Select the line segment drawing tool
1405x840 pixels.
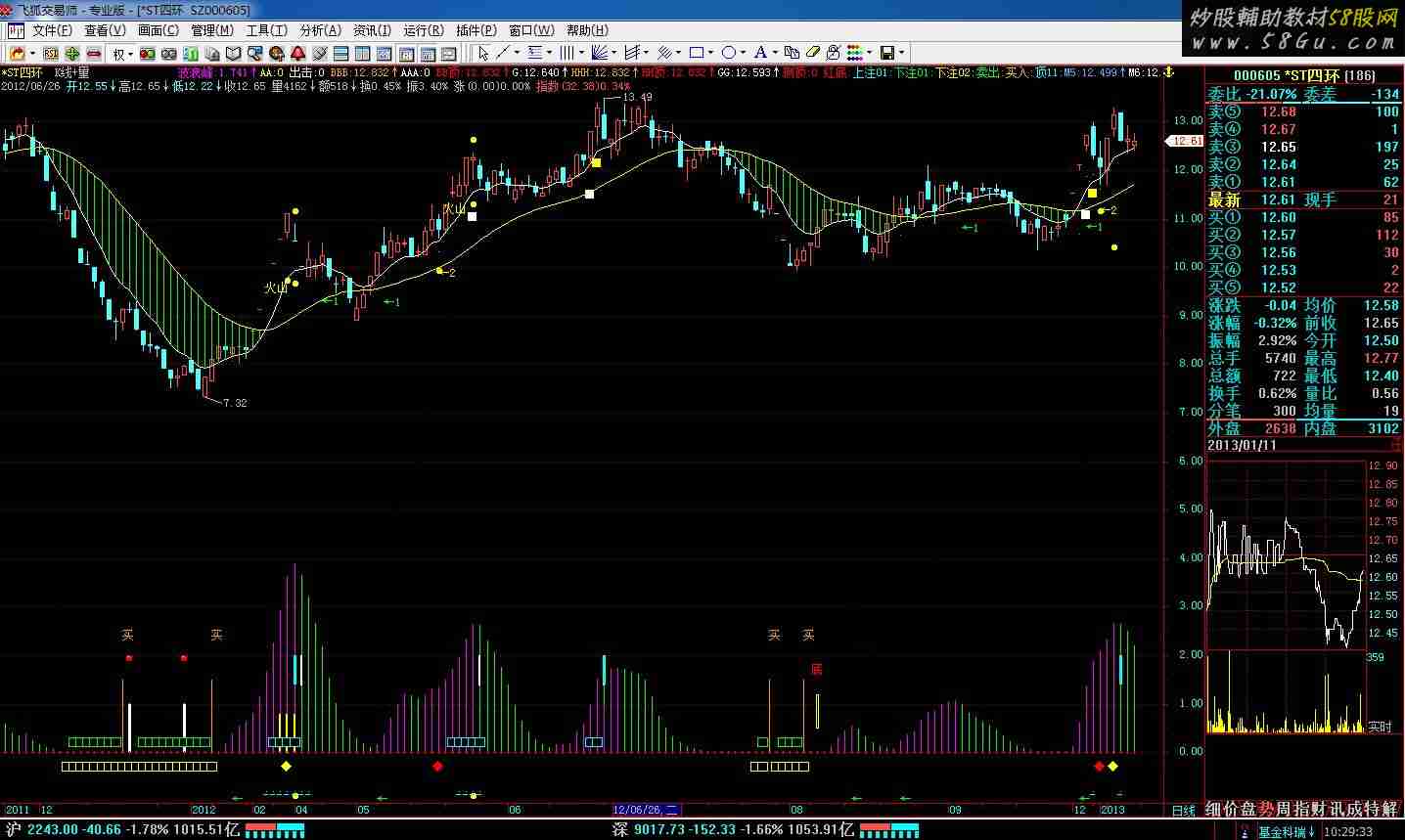pyautogui.click(x=502, y=53)
